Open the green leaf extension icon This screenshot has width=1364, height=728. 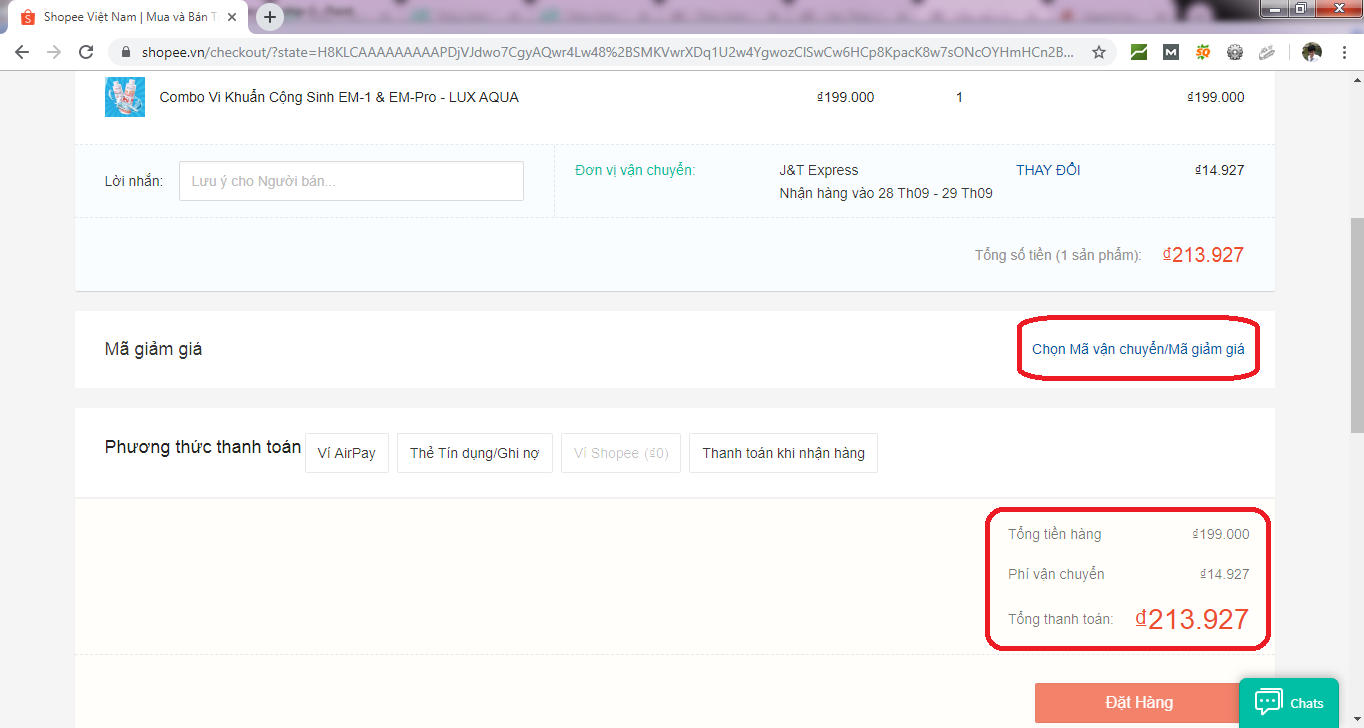tap(1139, 52)
